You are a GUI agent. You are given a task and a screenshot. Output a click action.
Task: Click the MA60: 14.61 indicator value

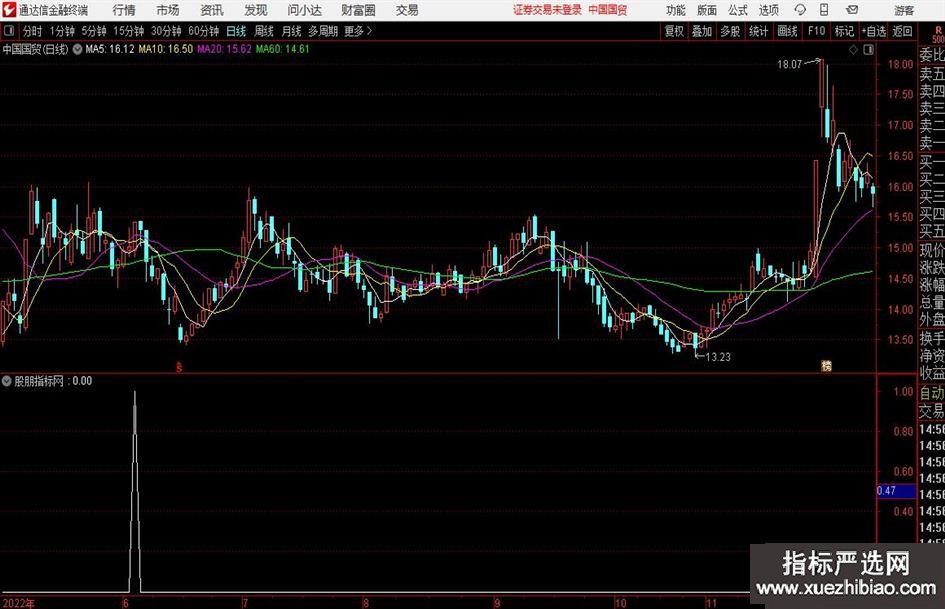click(x=282, y=49)
